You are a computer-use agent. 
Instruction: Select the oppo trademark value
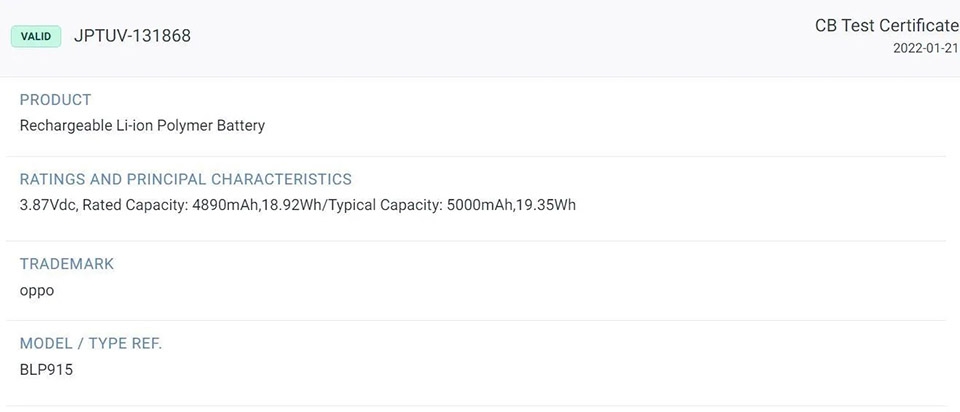[x=37, y=291]
